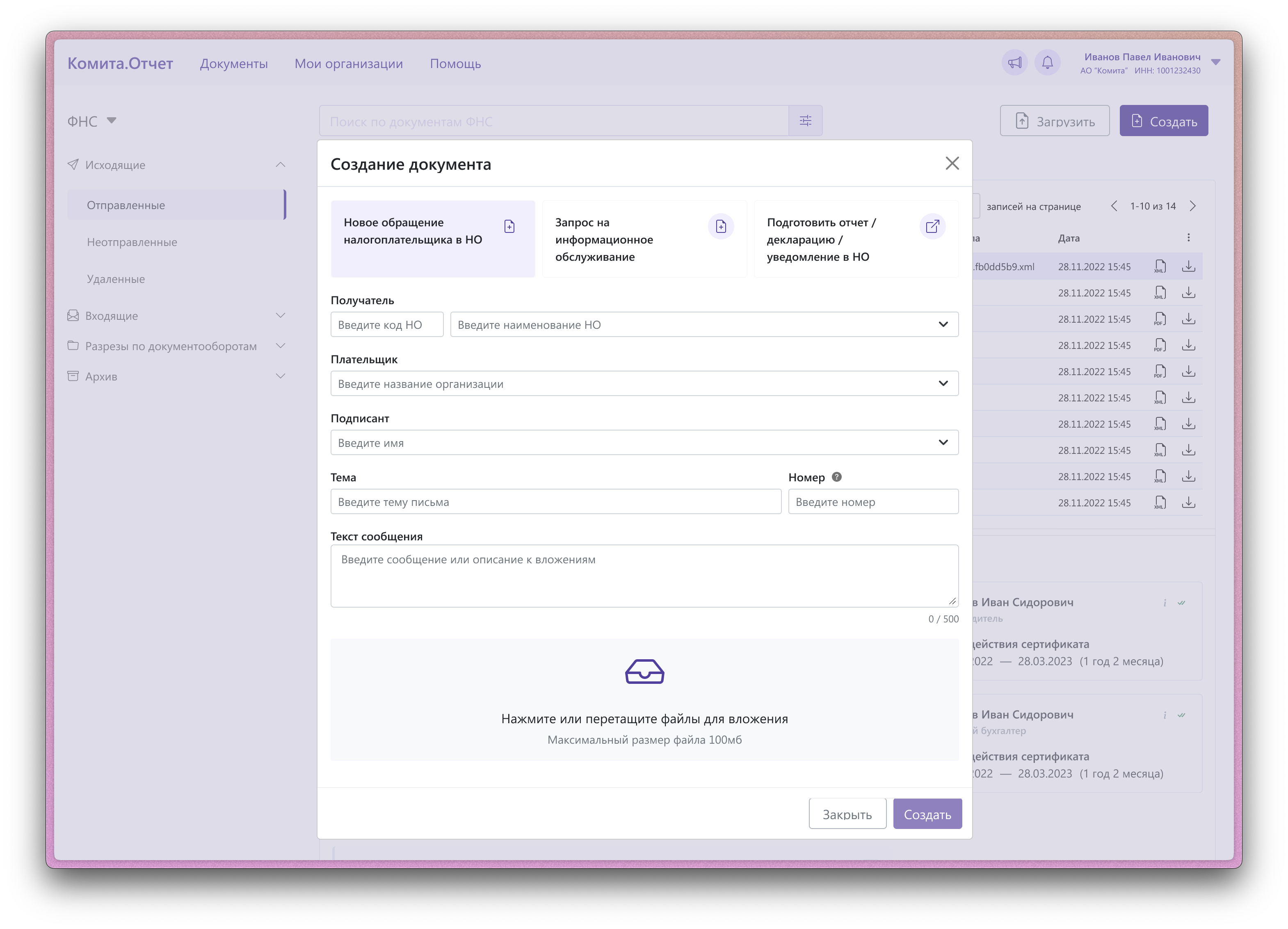Viewport: 1288px width, 929px height.
Task: Click the Введите тему письма field
Action: point(555,502)
